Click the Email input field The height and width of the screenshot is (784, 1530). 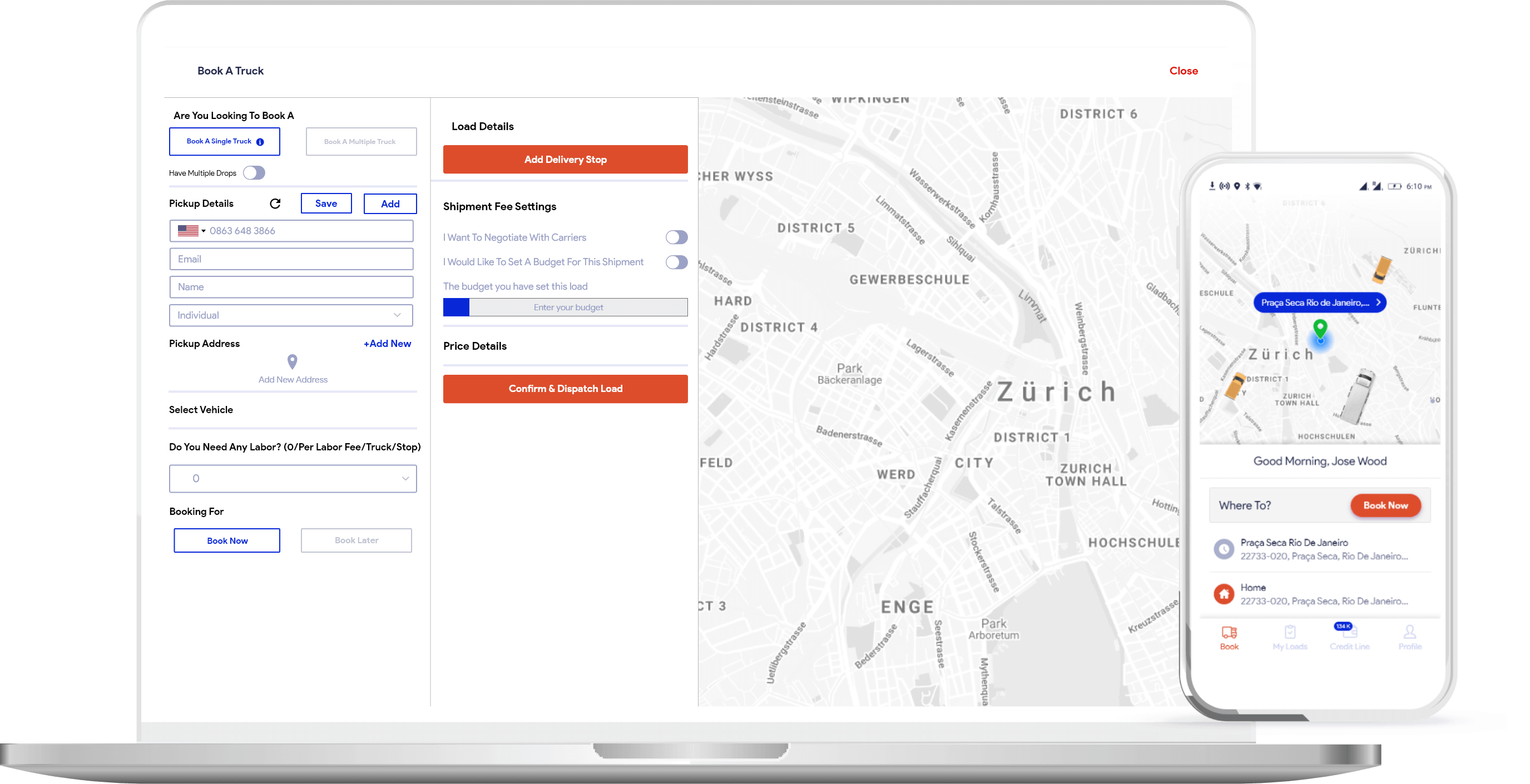click(x=290, y=259)
